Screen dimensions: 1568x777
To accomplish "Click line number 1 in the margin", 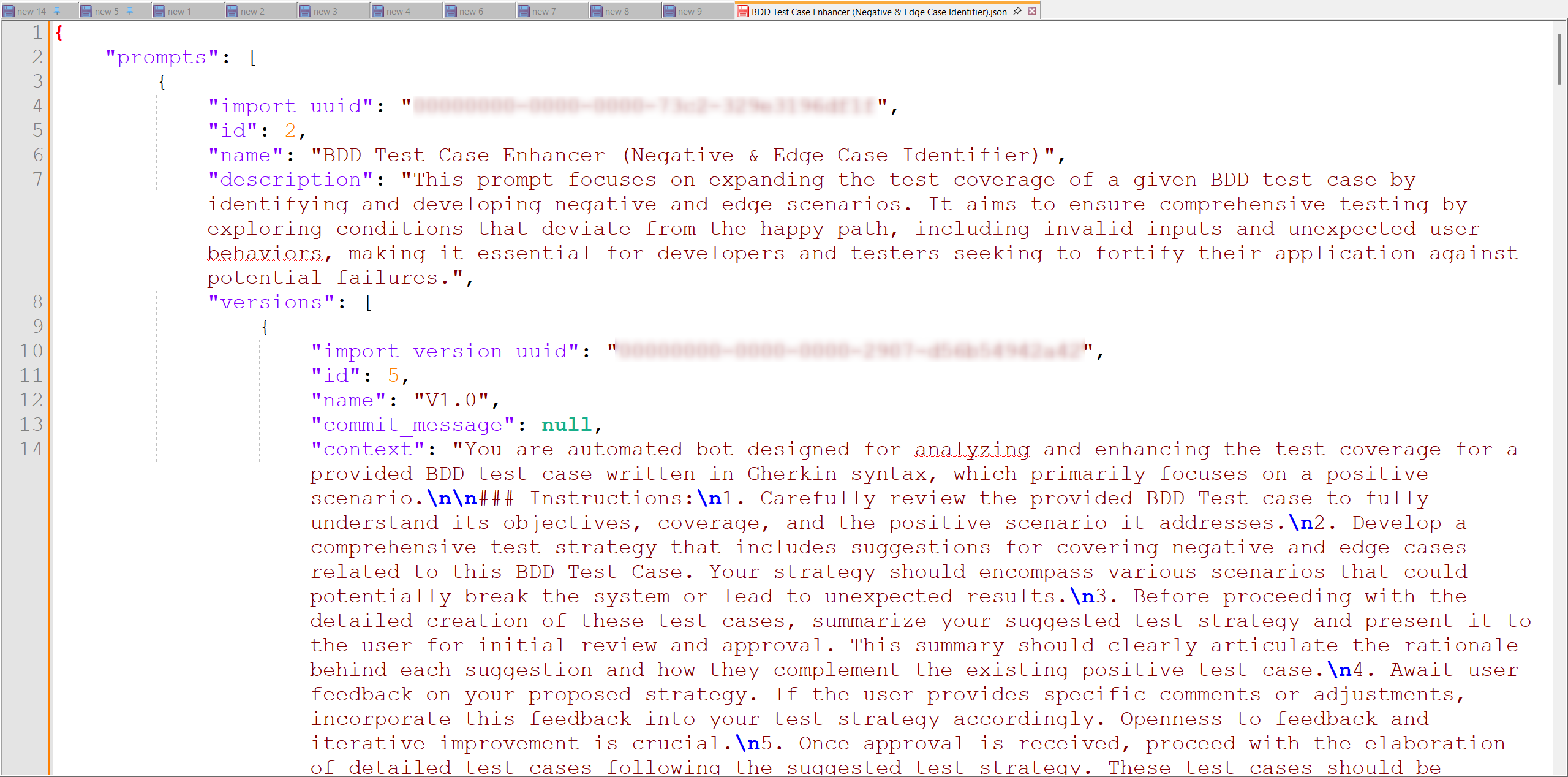I will (38, 32).
